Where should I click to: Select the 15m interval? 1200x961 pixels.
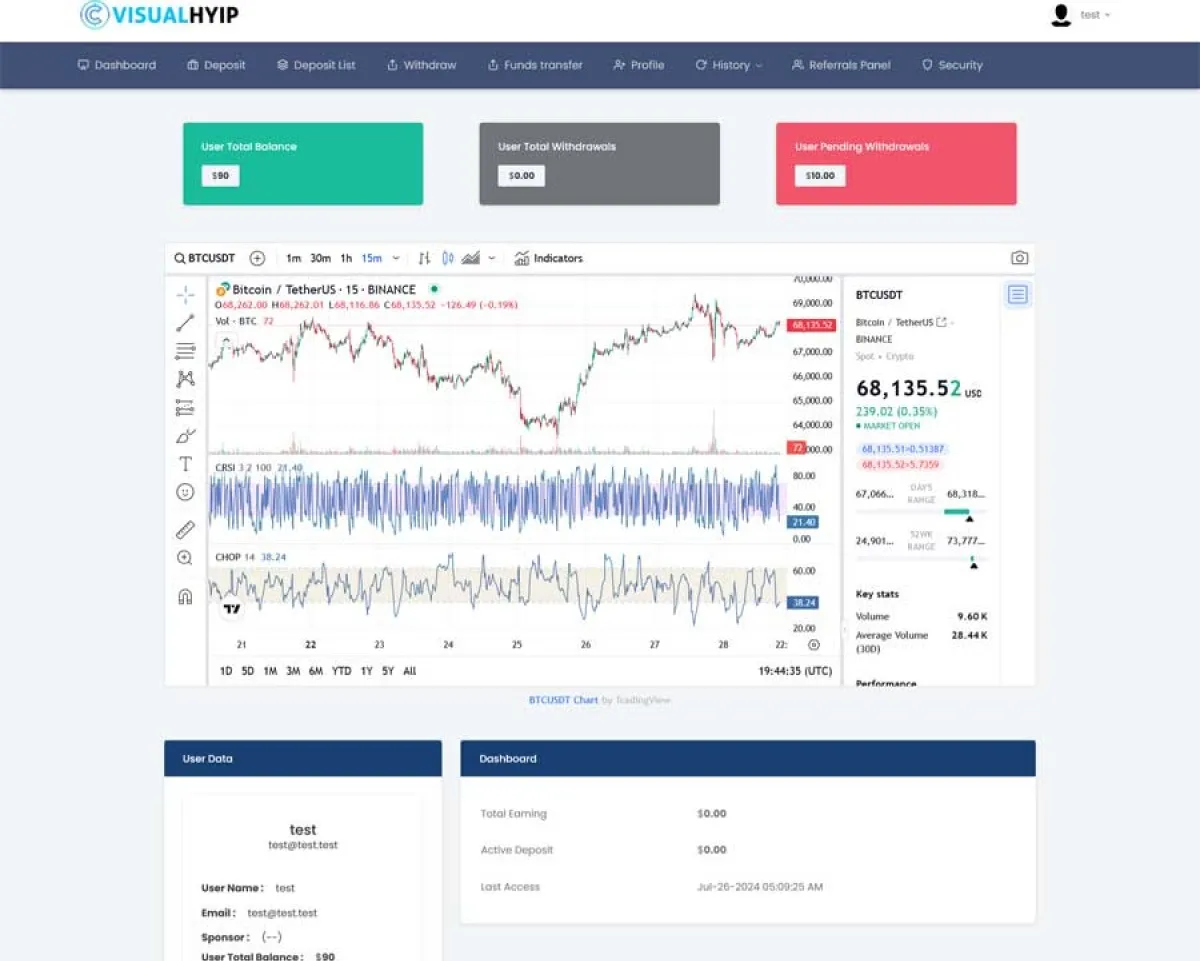[x=371, y=258]
